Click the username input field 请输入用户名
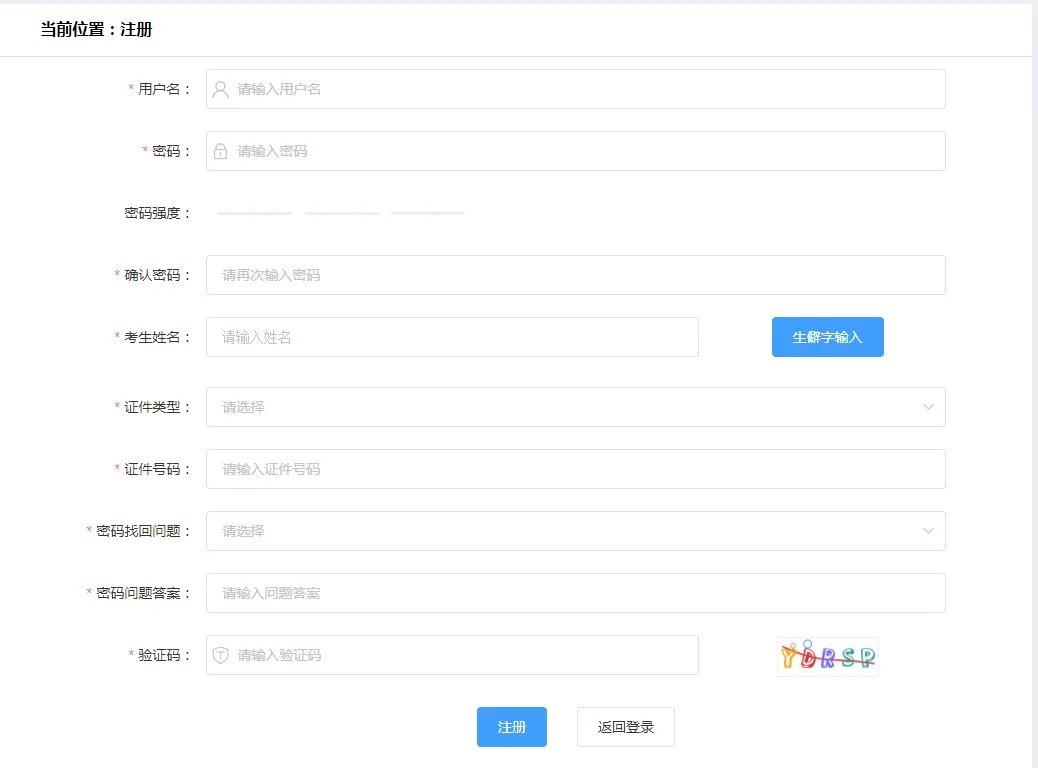Viewport: 1038px width, 768px height. (x=575, y=89)
